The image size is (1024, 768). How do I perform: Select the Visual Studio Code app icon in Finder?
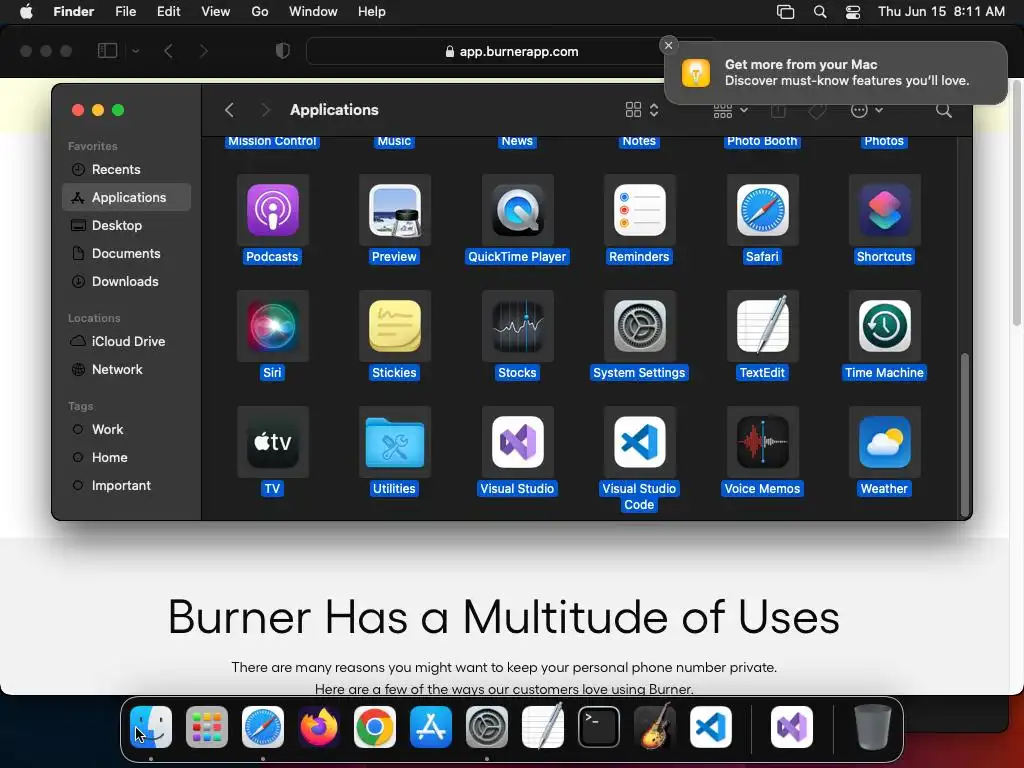click(639, 442)
